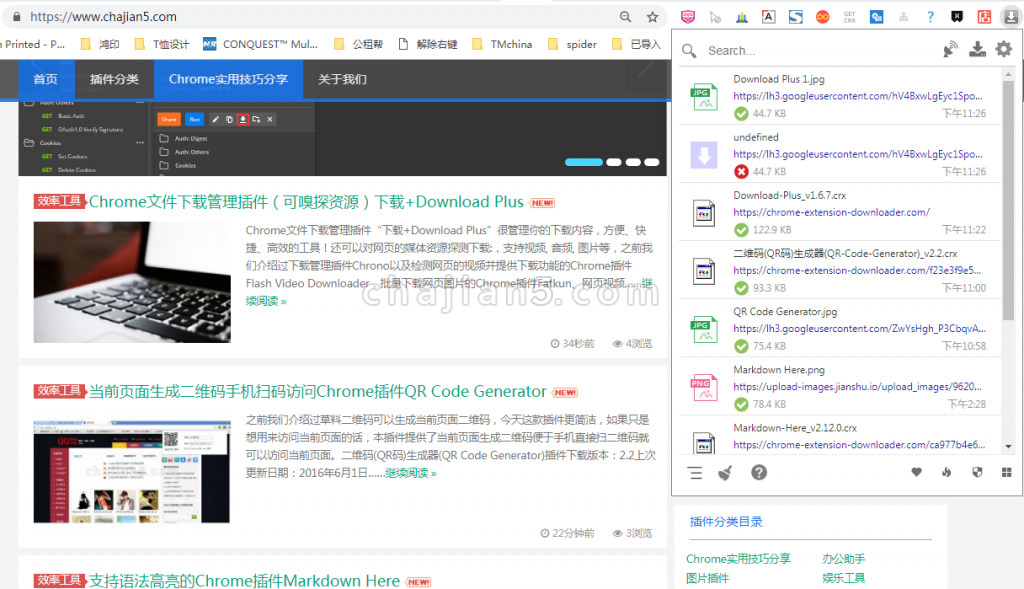
Task: Open the 解除右键 bookmark
Action: (x=428, y=44)
